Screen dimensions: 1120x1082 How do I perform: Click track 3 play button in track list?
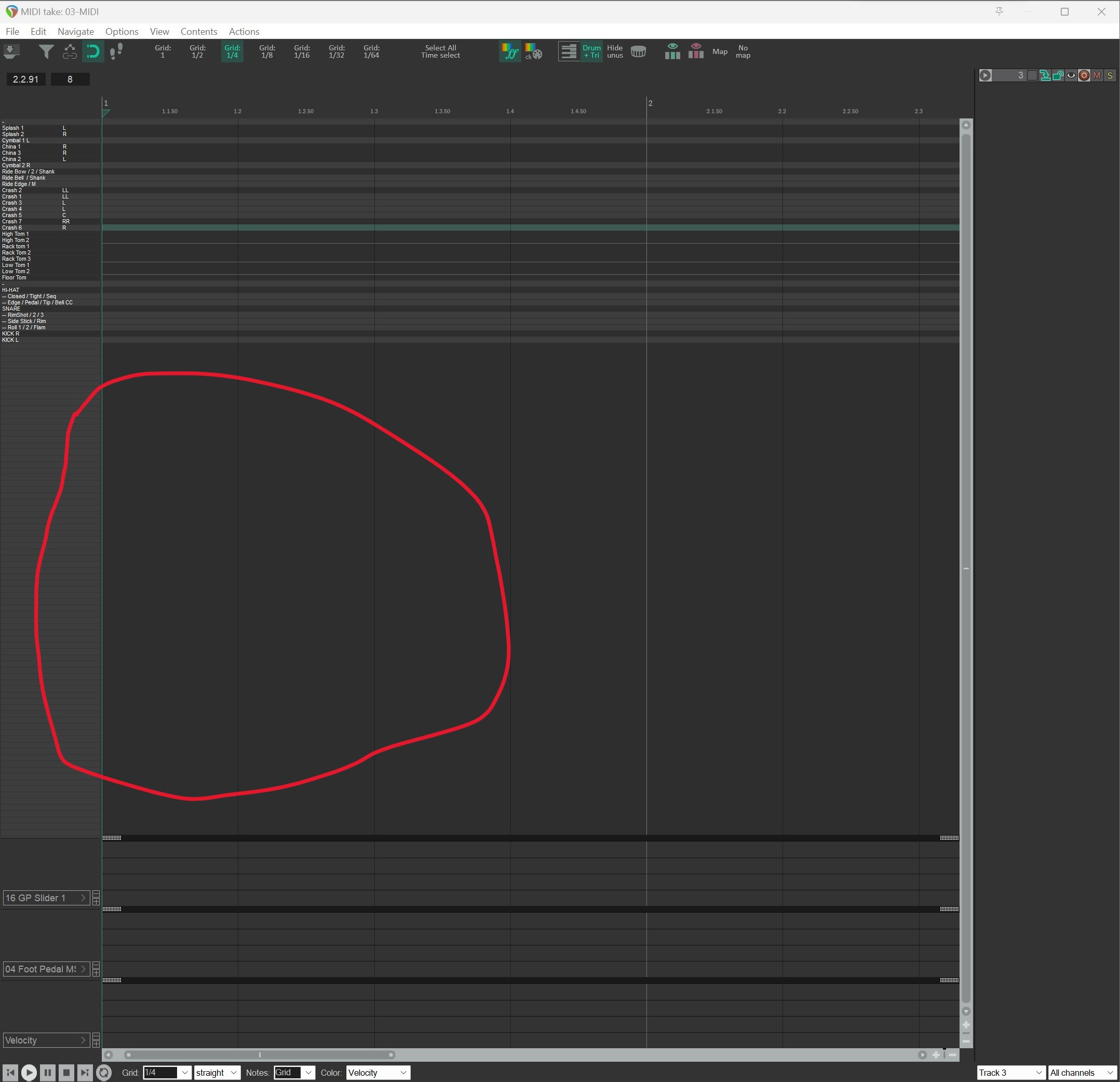tap(985, 75)
